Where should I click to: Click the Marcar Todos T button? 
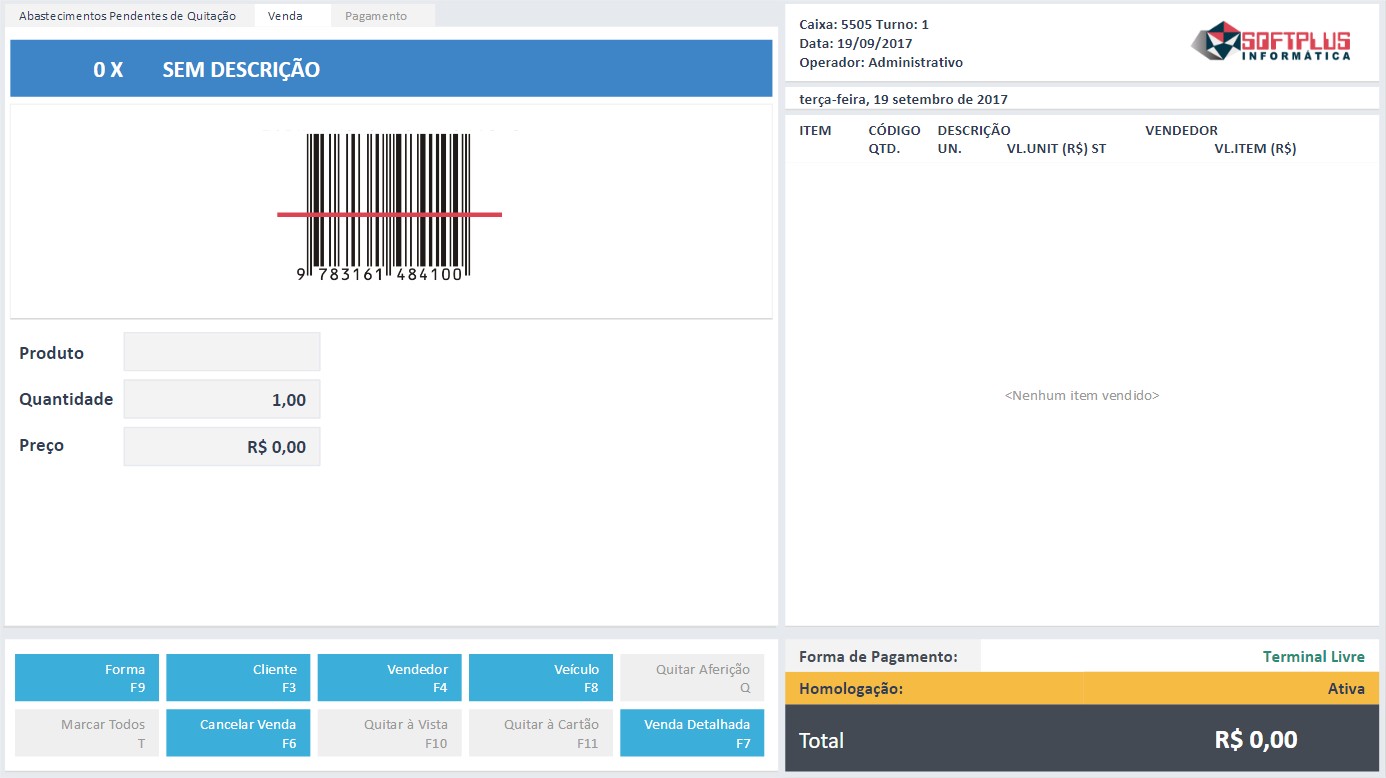point(87,733)
